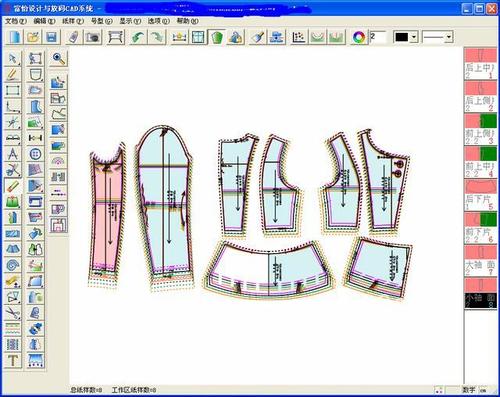Select the highlighted 小袖面 piece
This screenshot has height=397, width=500.
point(480,293)
